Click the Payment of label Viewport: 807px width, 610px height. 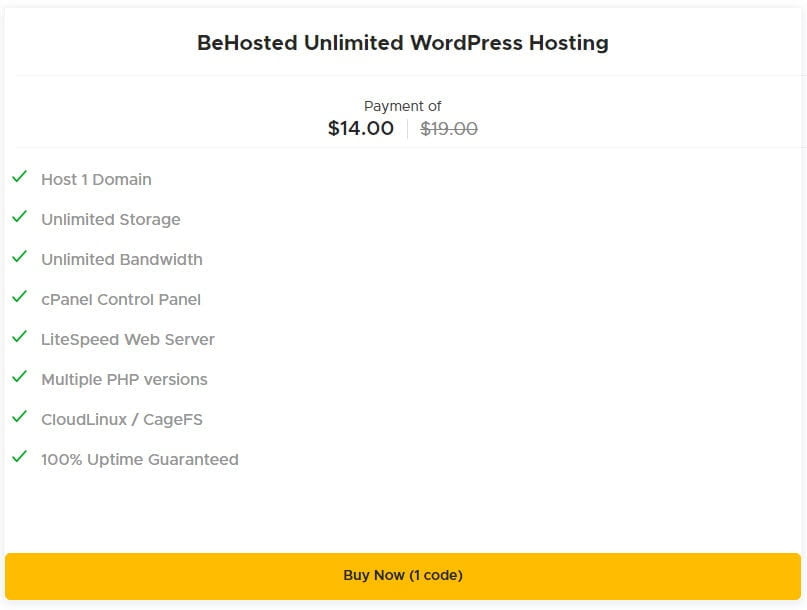point(403,105)
